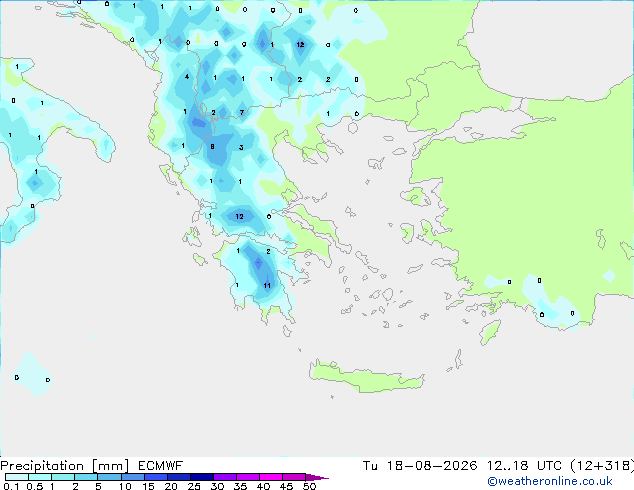
Task: Select the 2–5 mm legend color swatch
Action: 86,477
